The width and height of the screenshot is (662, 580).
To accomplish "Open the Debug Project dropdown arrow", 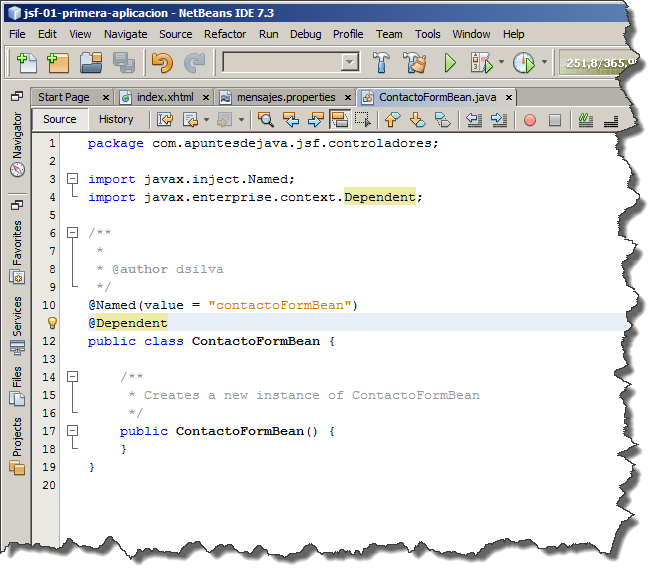I will coord(501,62).
